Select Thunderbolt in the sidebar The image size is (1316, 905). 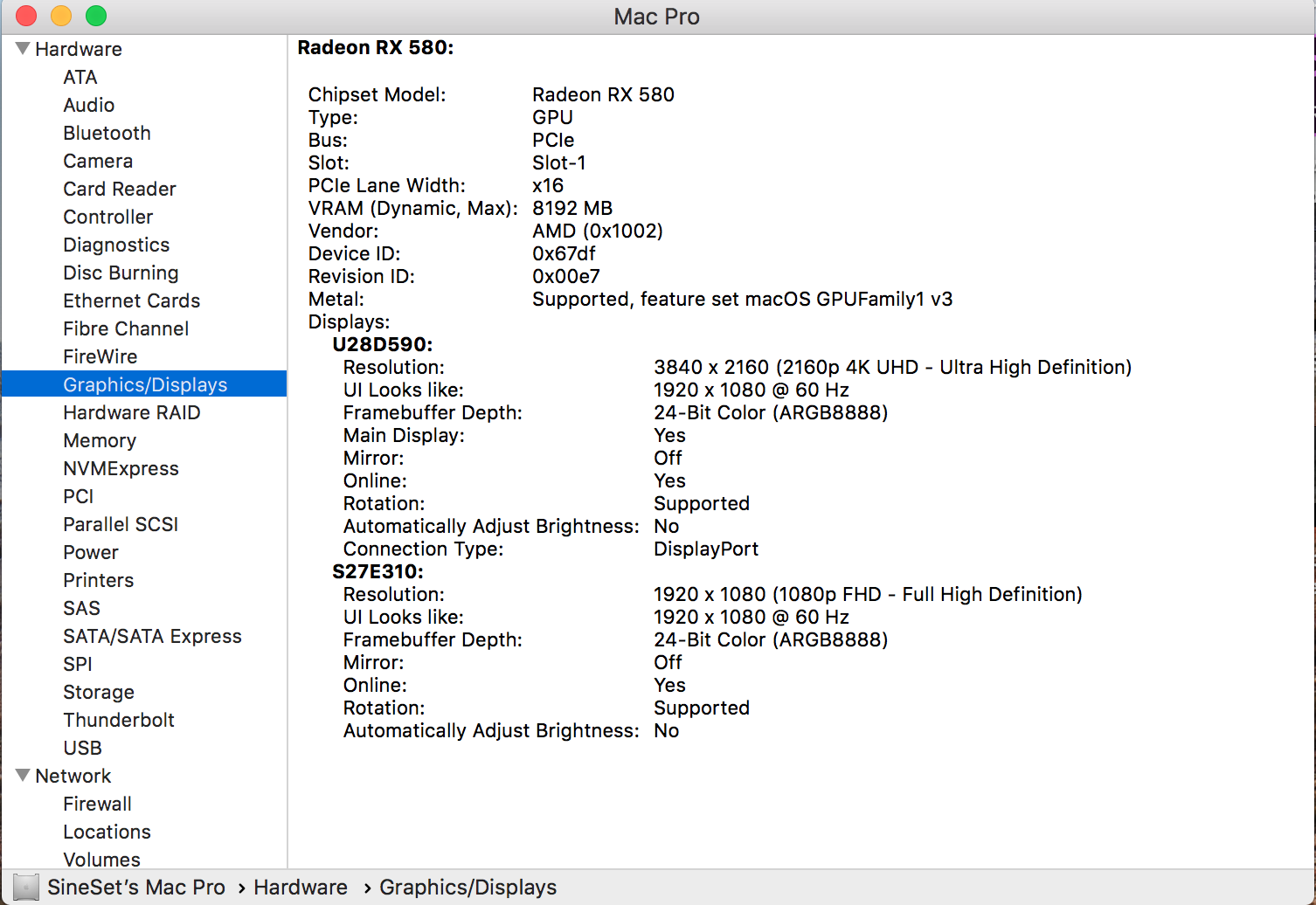tap(119, 720)
